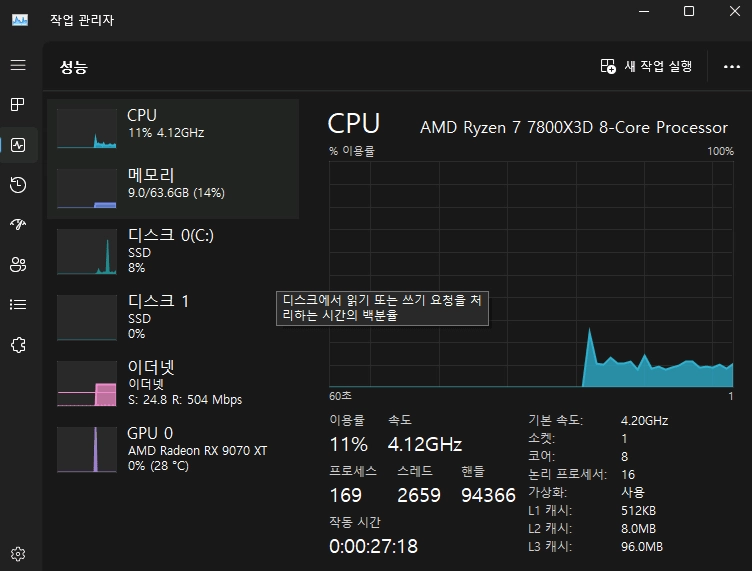This screenshot has width=752, height=571.
Task: Select the Performance page icon
Action: coord(18,145)
